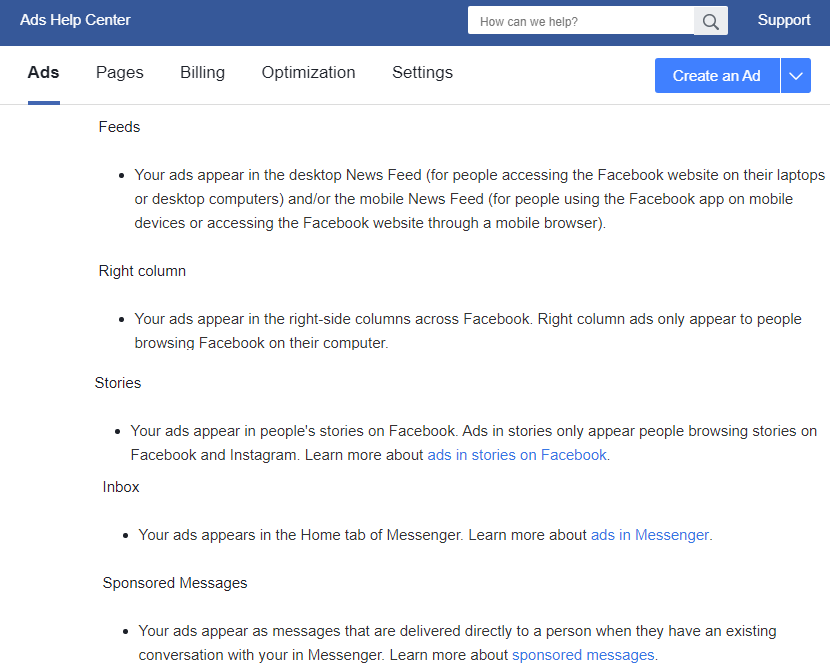
Task: Expand the Create an Ad dropdown arrow
Action: click(x=796, y=75)
